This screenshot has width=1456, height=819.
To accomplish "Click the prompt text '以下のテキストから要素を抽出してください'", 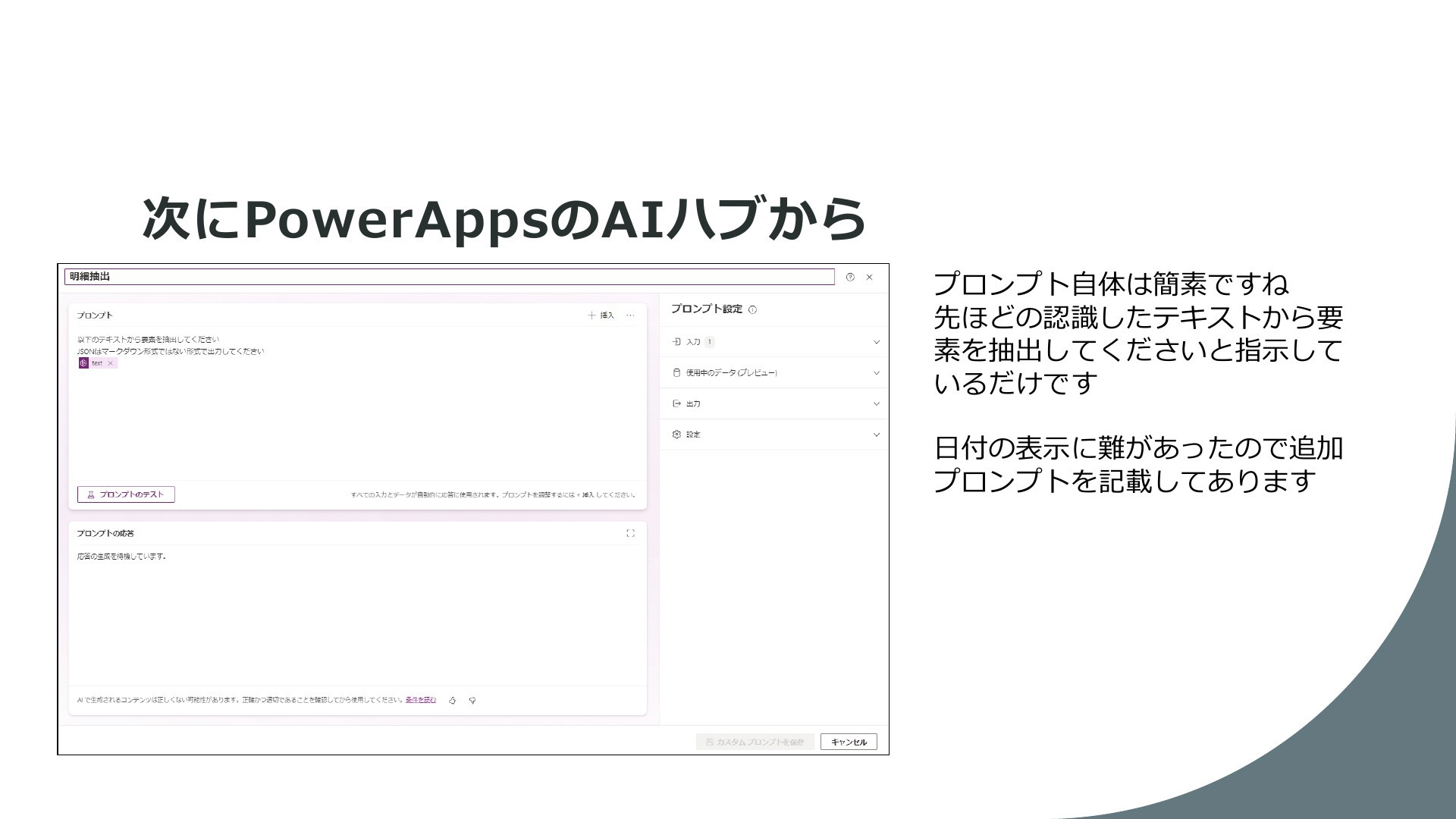I will [x=148, y=340].
